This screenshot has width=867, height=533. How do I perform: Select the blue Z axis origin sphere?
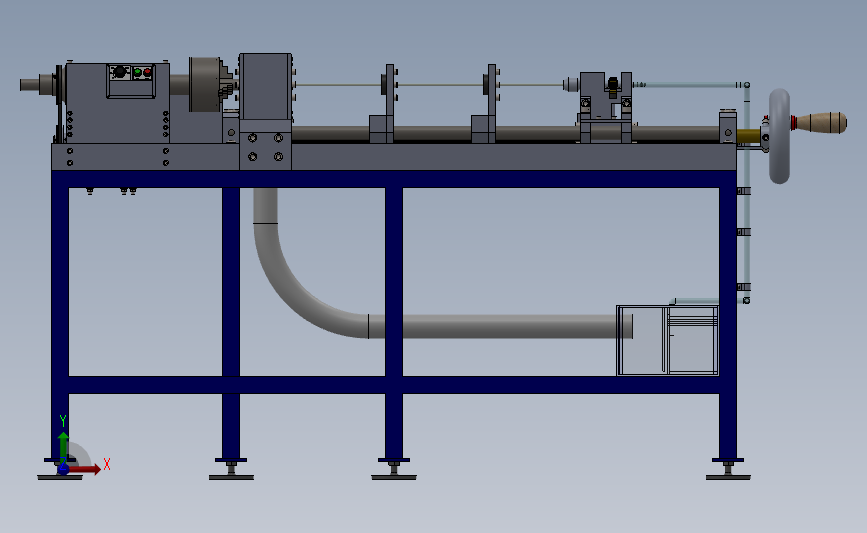tap(64, 469)
